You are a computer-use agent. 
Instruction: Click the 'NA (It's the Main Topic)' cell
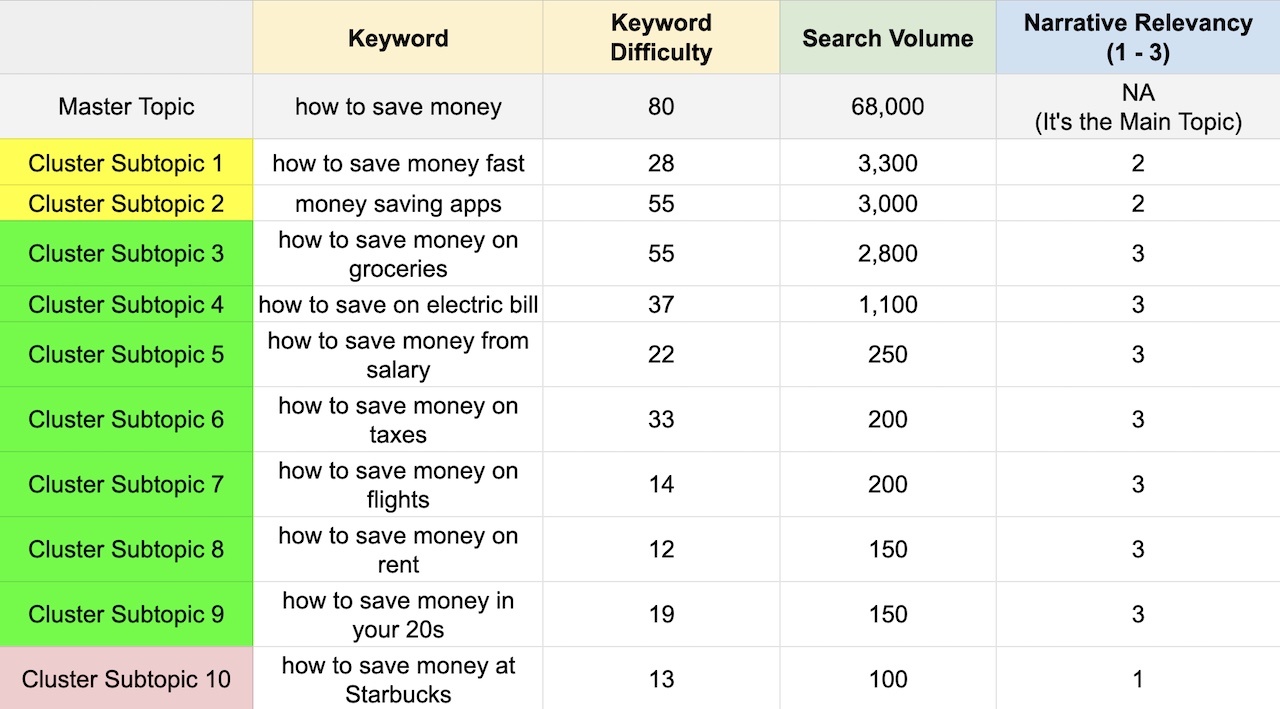(1138, 106)
